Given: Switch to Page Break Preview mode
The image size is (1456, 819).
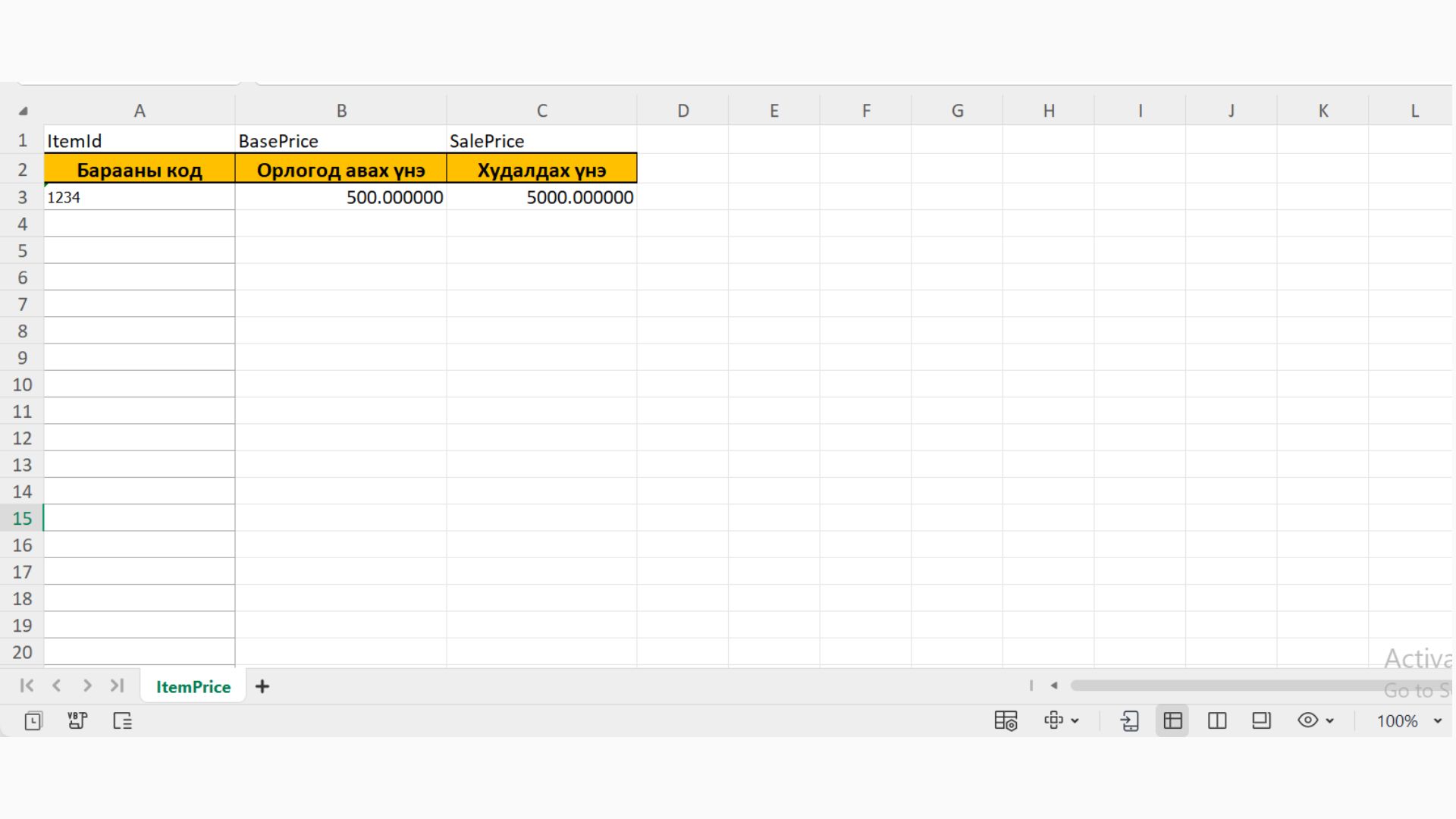Looking at the screenshot, I should (x=1217, y=721).
